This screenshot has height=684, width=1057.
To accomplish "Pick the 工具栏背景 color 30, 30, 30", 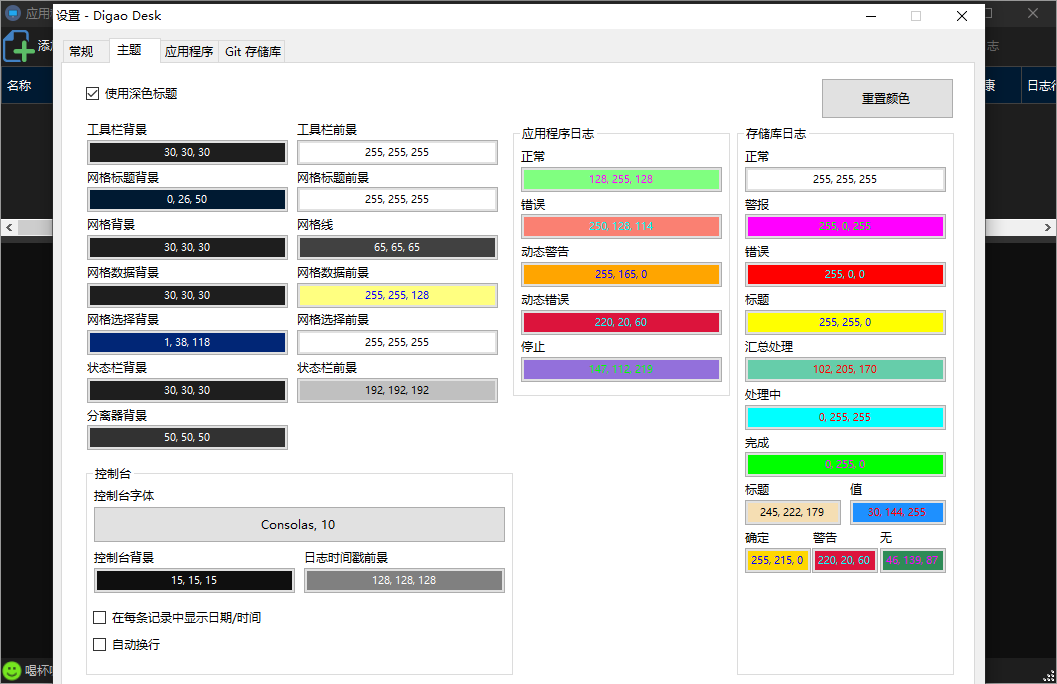I will pyautogui.click(x=187, y=152).
